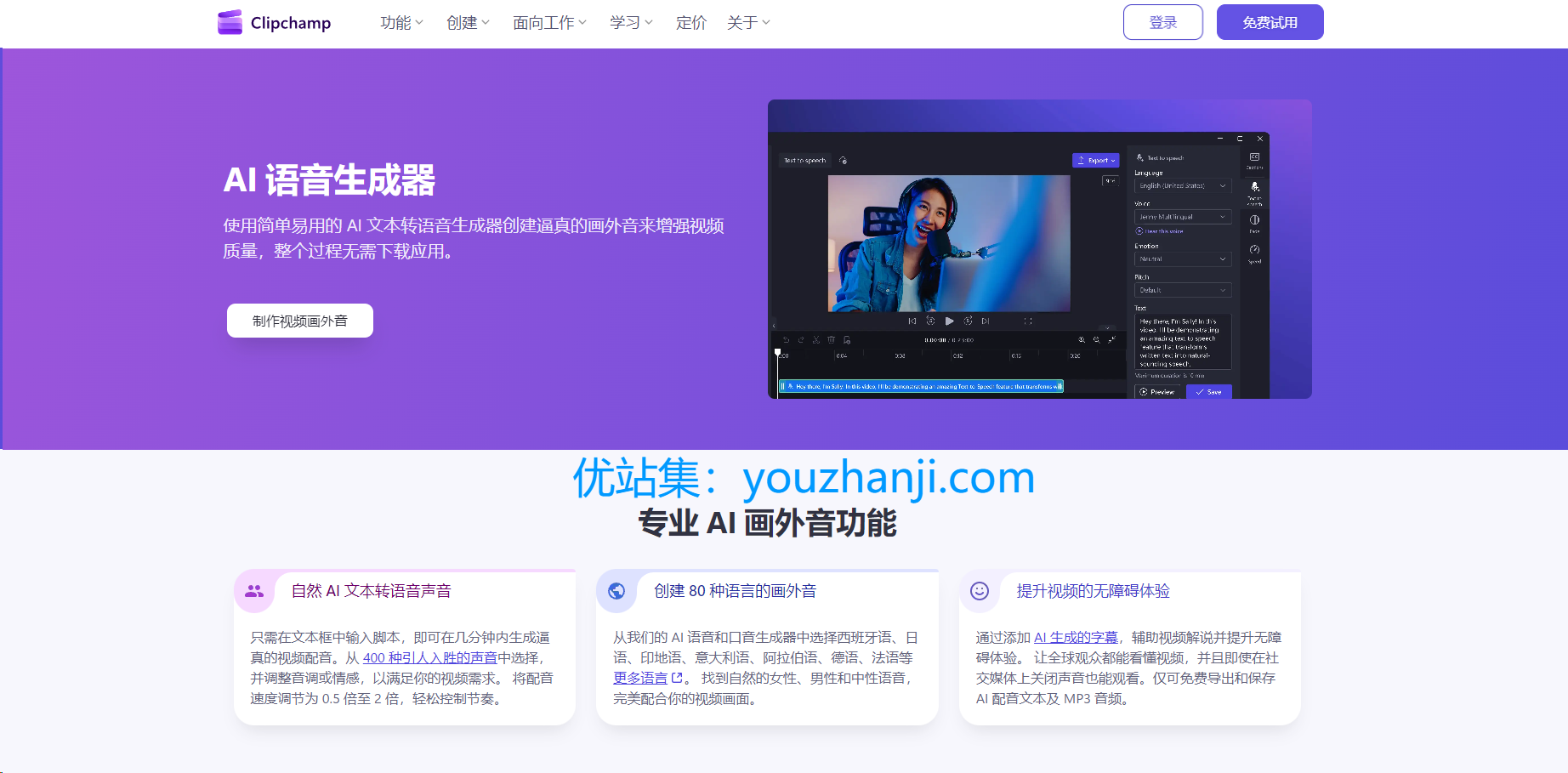The width and height of the screenshot is (1568, 773).
Task: Open the Emotion dropdown set to Neutral
Action: [x=1183, y=259]
